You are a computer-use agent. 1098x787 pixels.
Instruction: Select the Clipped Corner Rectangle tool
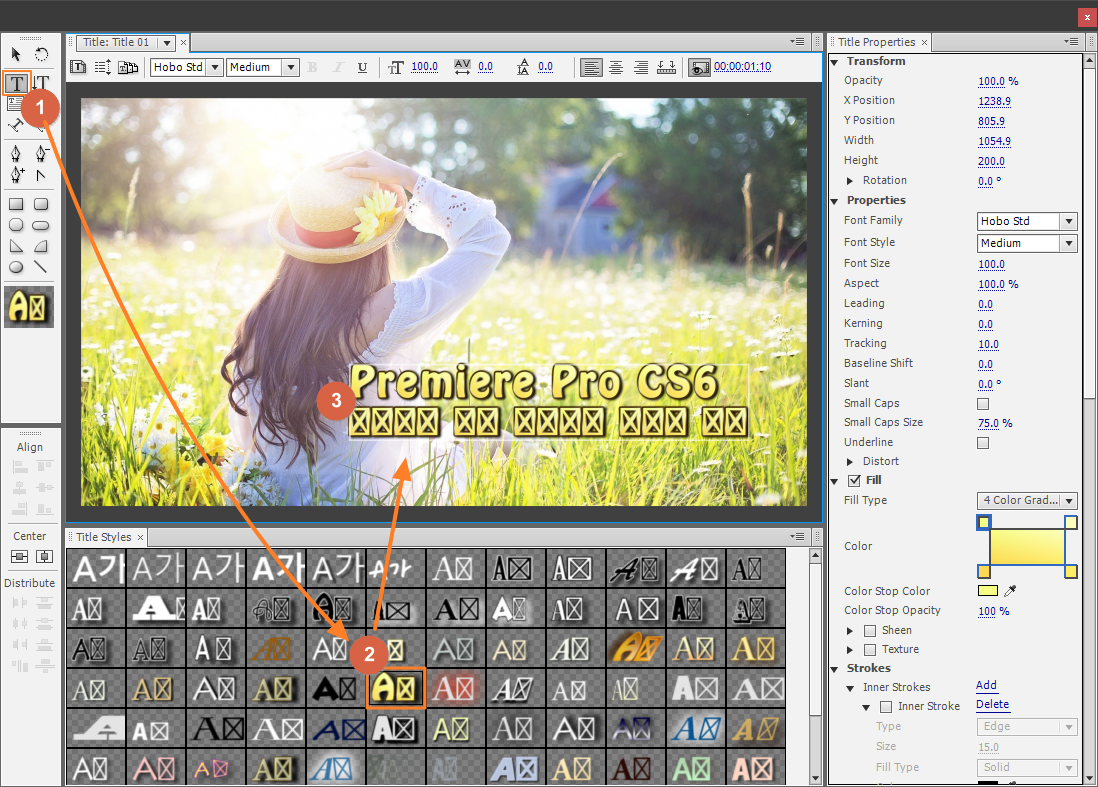pos(16,225)
